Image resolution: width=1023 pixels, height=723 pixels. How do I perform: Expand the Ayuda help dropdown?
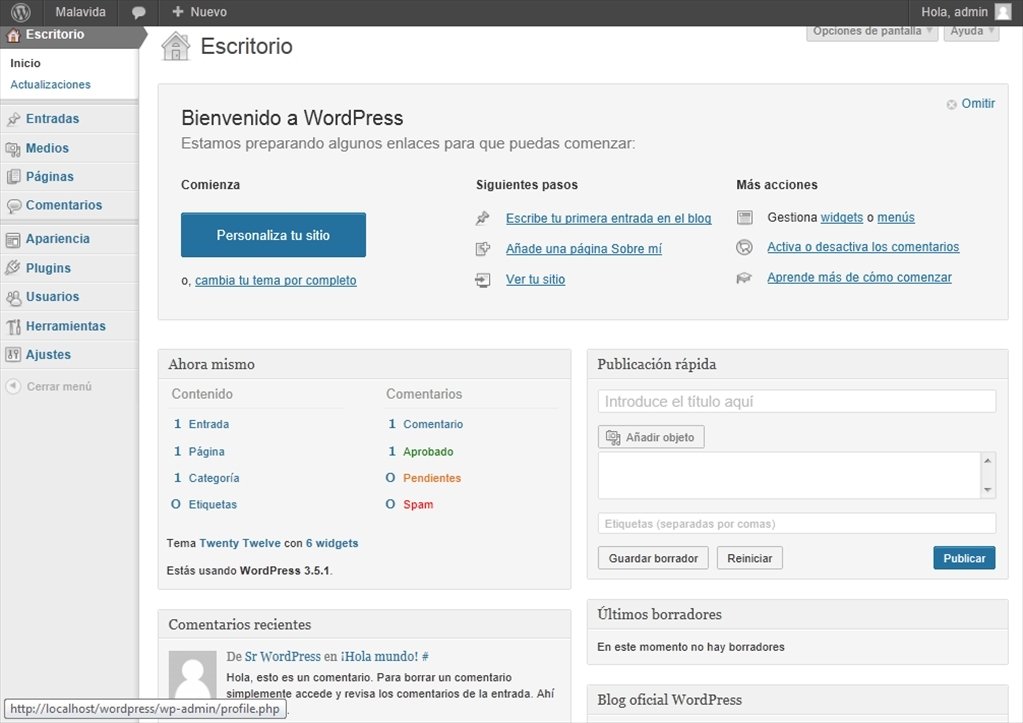[x=971, y=31]
